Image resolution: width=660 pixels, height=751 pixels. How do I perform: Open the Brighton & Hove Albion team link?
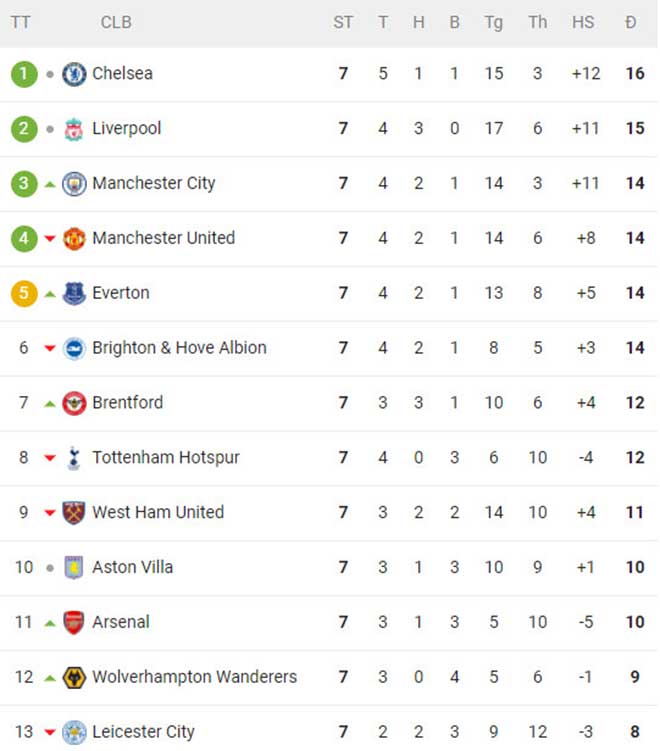tap(179, 348)
